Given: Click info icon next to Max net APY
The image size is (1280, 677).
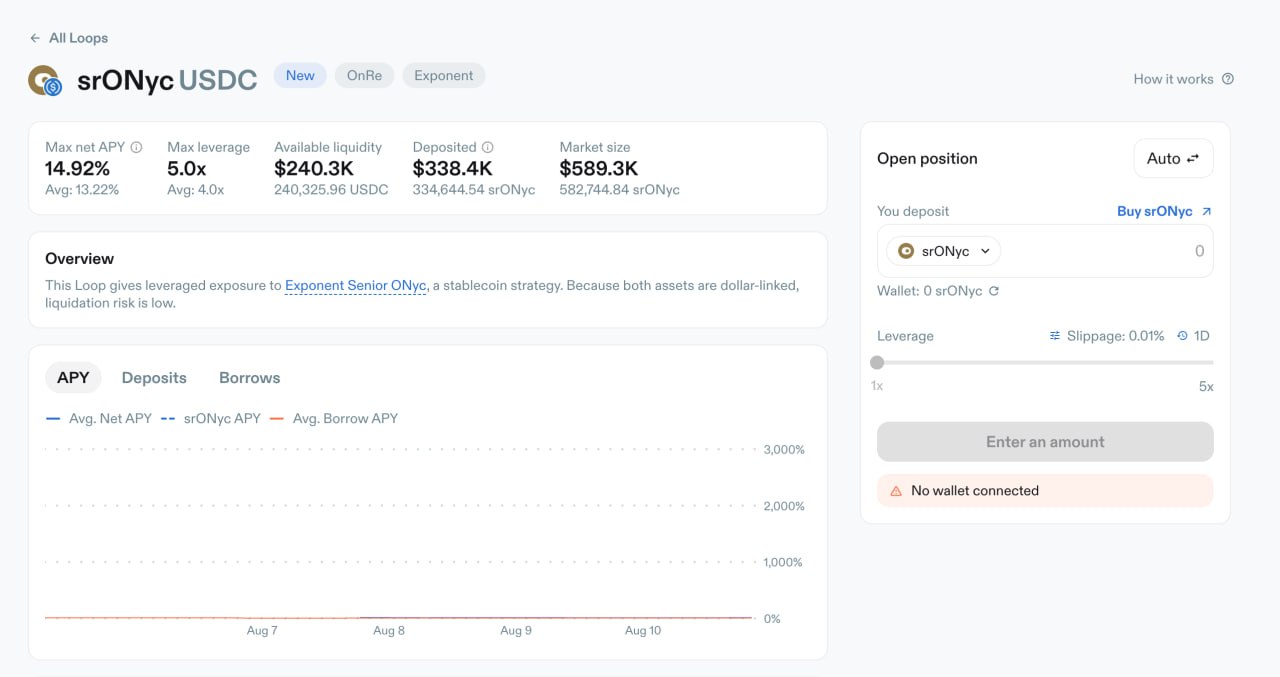Looking at the screenshot, I should (x=137, y=147).
